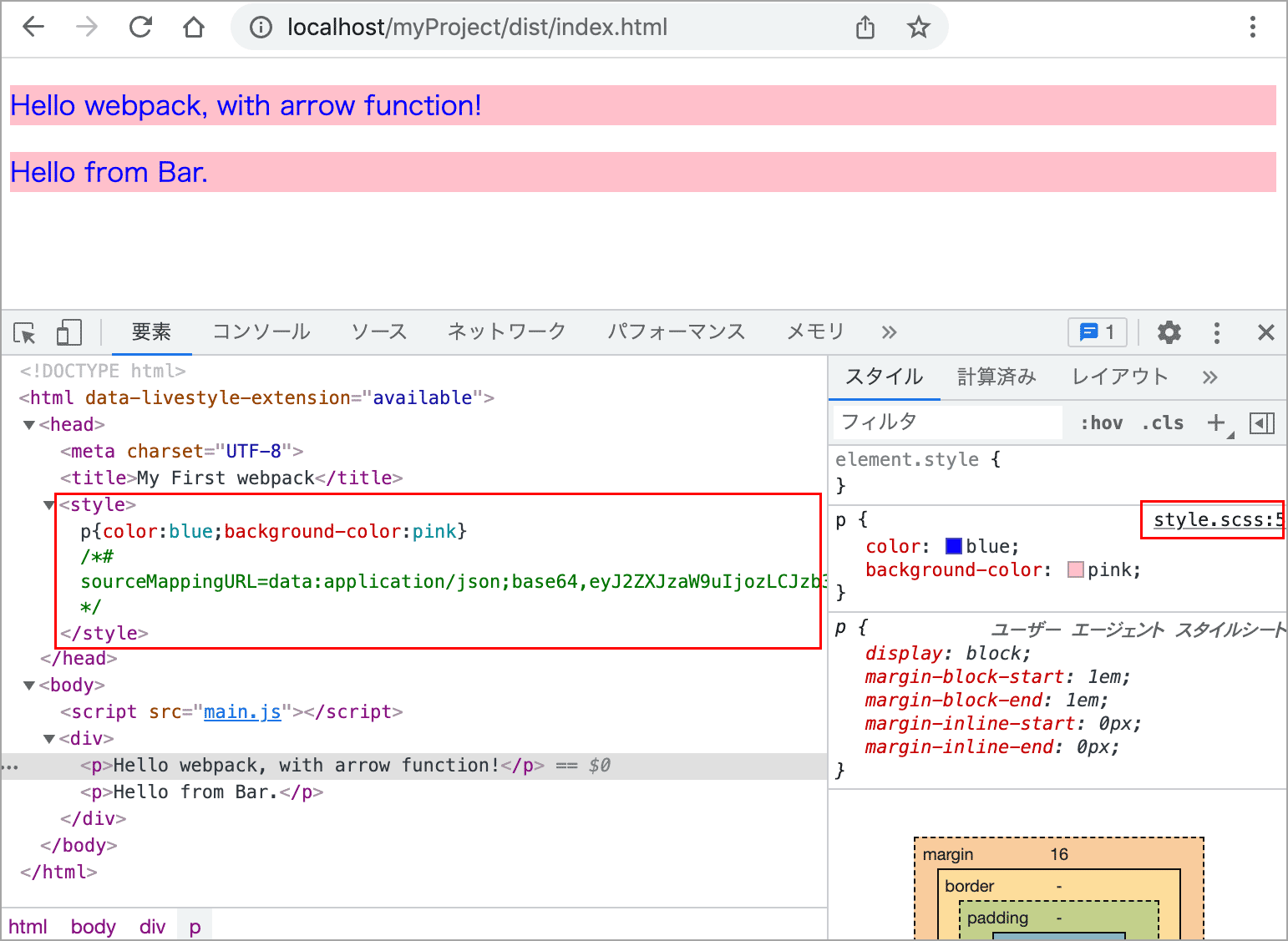This screenshot has width=1288, height=941.
Task: Collapse the head element node
Action: (29, 425)
